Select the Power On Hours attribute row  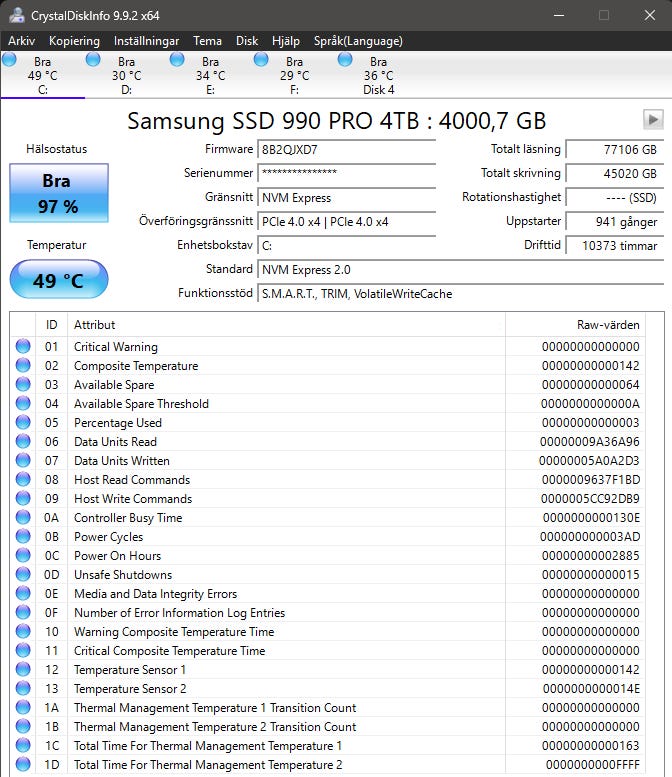[328, 555]
